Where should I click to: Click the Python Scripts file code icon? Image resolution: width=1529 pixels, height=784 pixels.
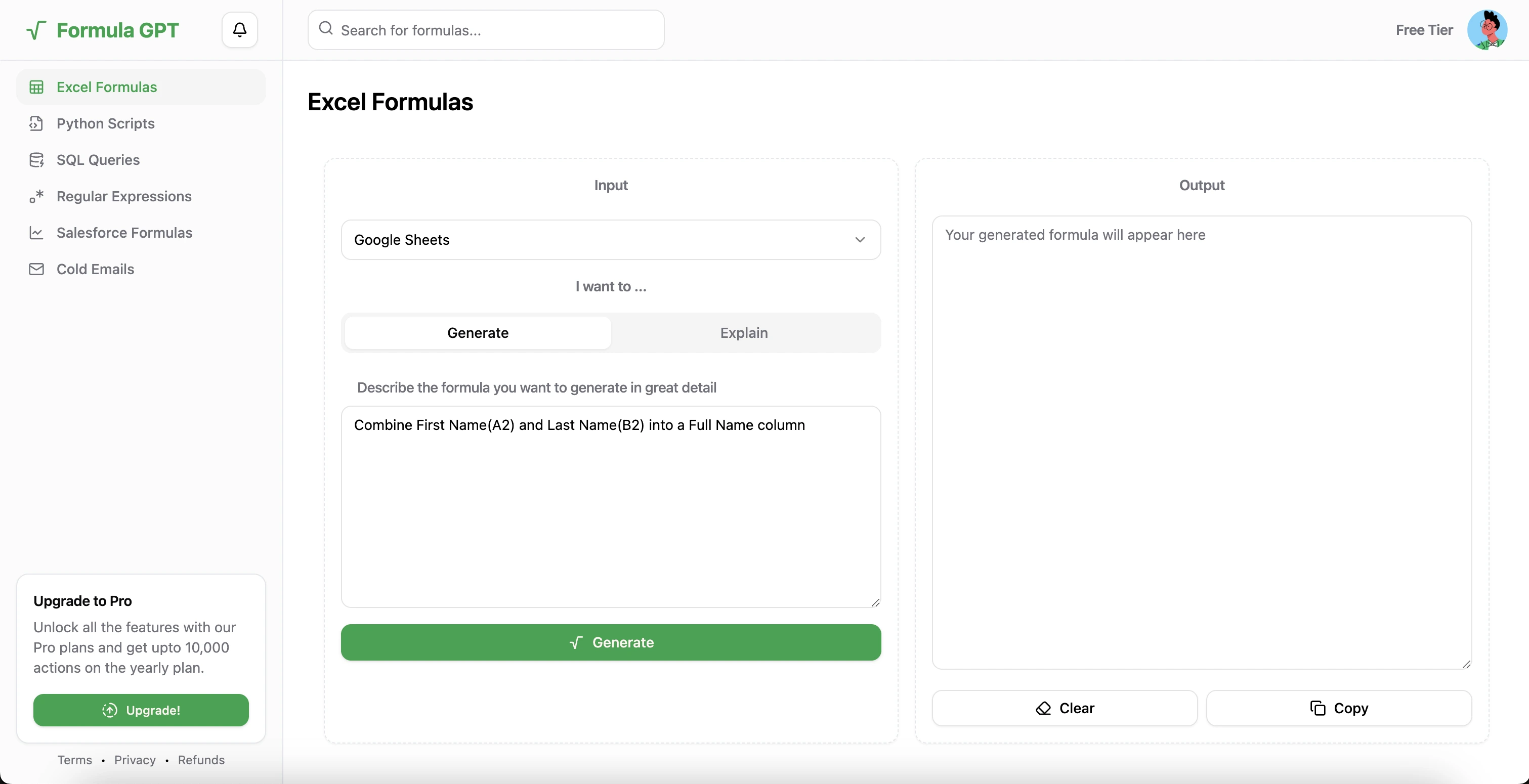pos(36,123)
